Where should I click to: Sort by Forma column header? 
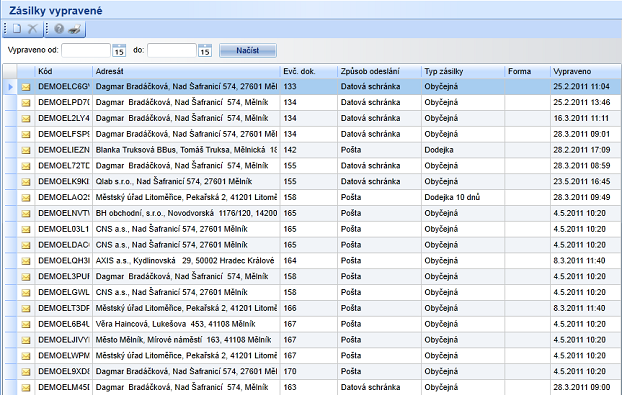tap(528, 71)
